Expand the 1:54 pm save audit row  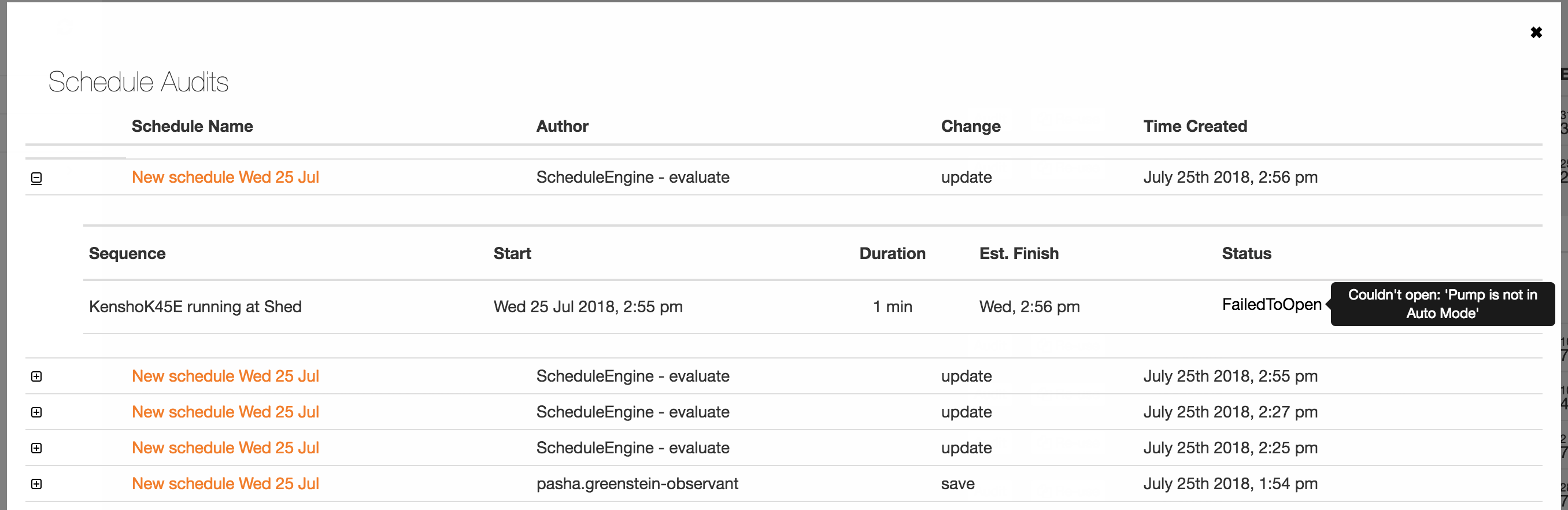[x=36, y=485]
